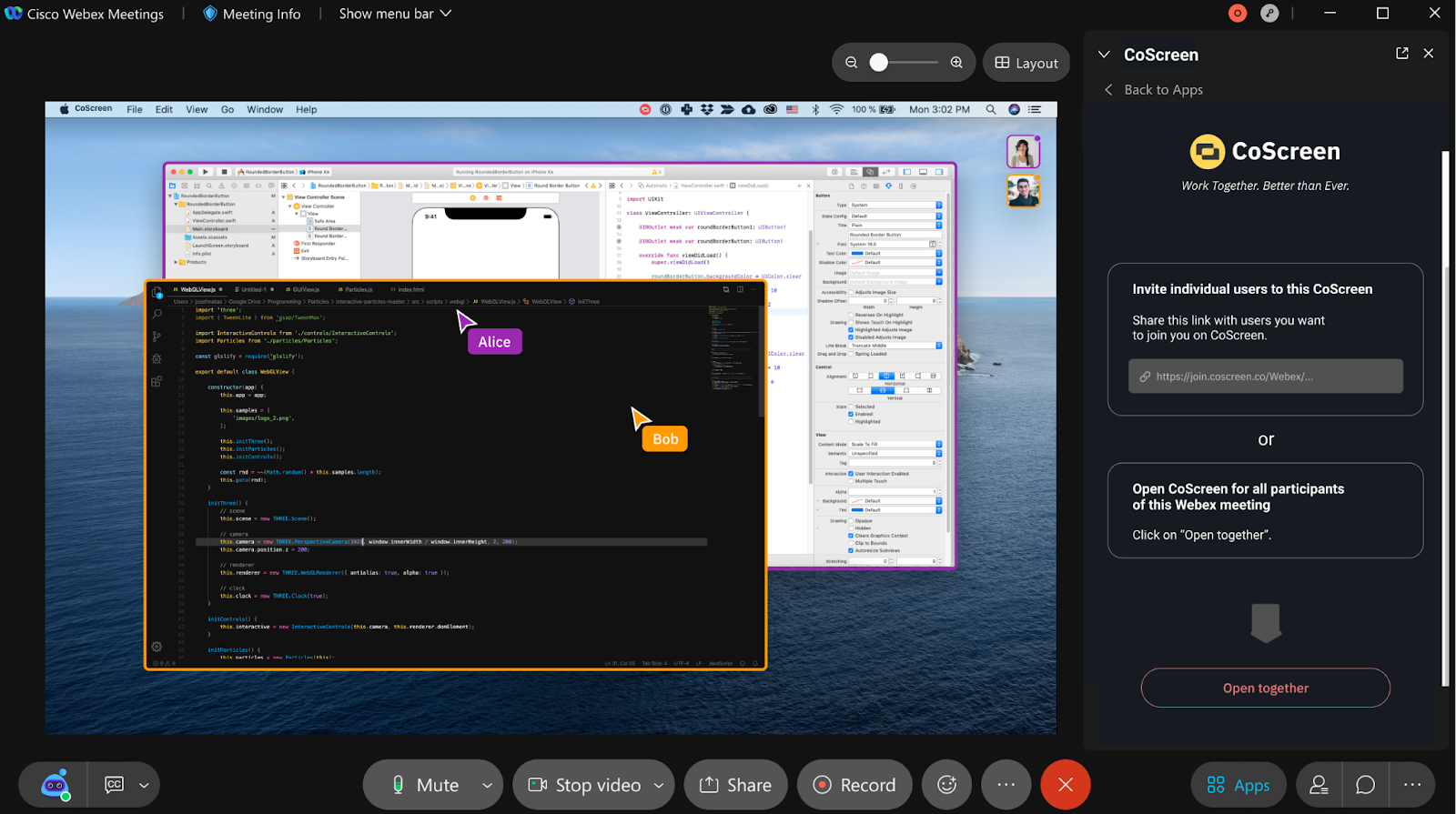This screenshot has width=1456, height=814.
Task: Switch to the index.html editor tab
Action: click(x=408, y=289)
